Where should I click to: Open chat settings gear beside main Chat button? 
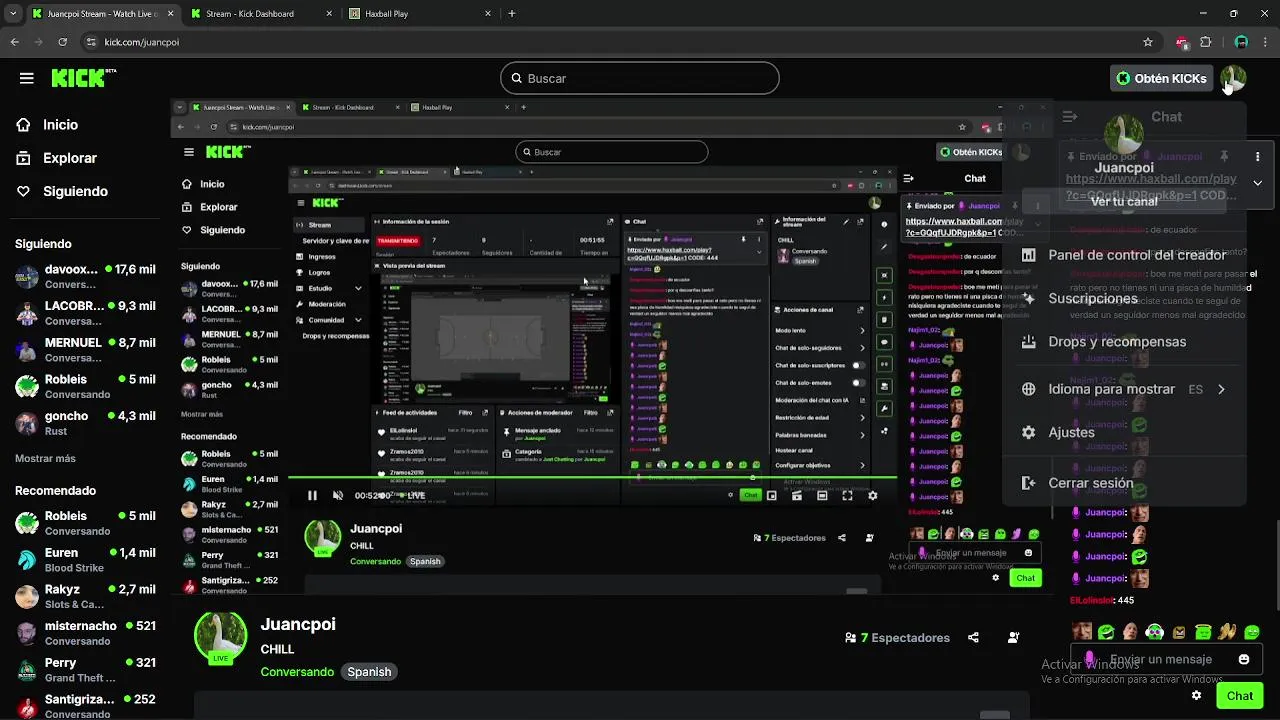click(x=1196, y=695)
